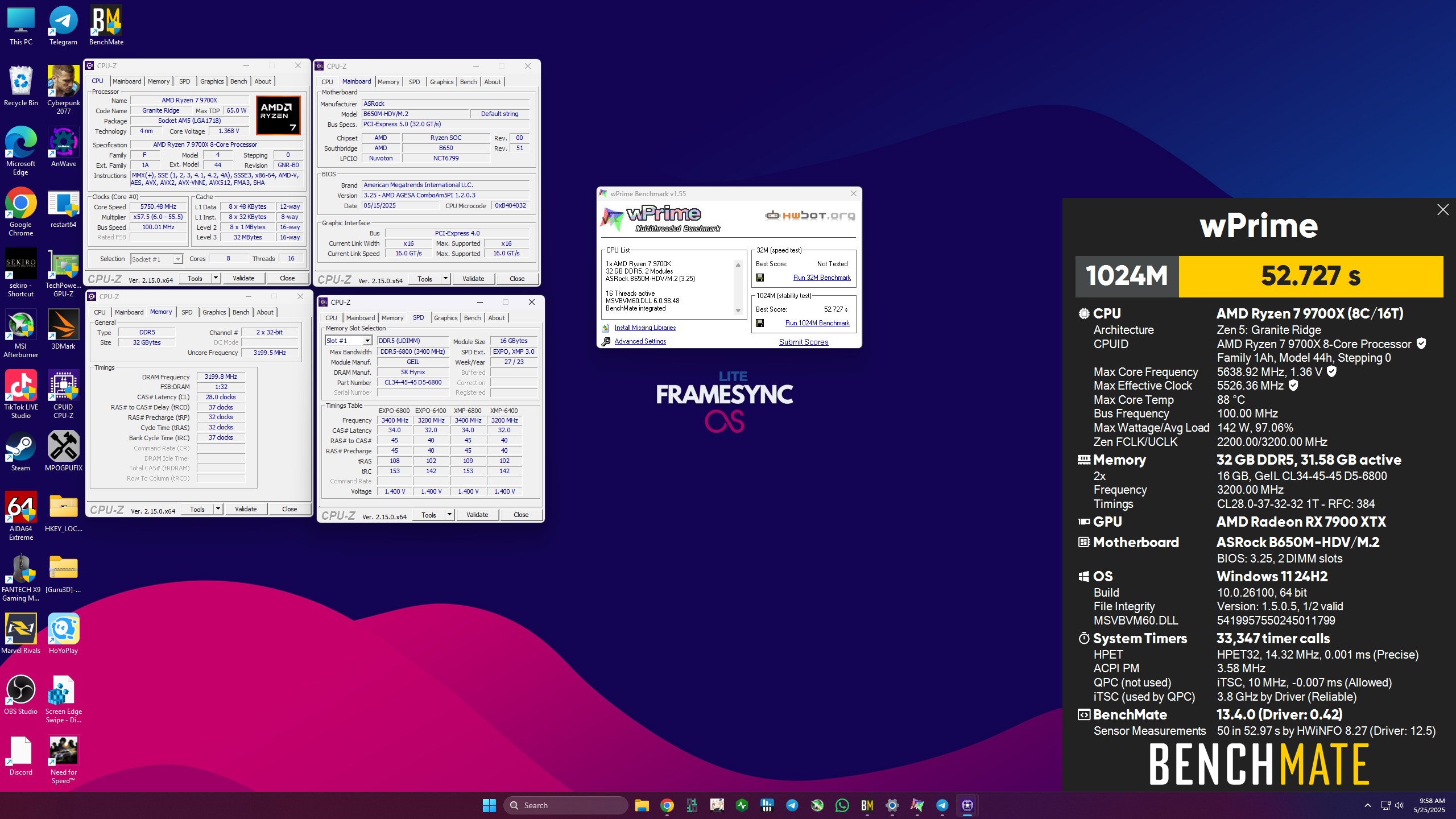Switch to Memory tab in CPU-Z CPU window
Viewport: 1456px width, 819px height.
pyautogui.click(x=159, y=81)
